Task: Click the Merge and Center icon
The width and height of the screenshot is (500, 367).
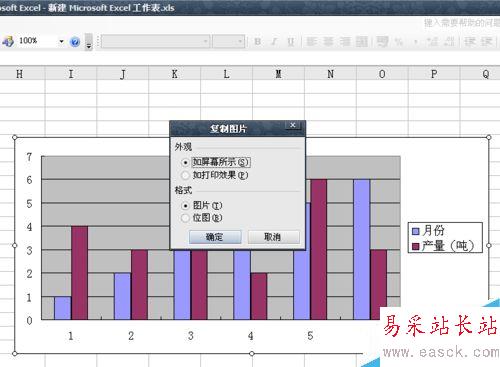Action: pos(362,42)
